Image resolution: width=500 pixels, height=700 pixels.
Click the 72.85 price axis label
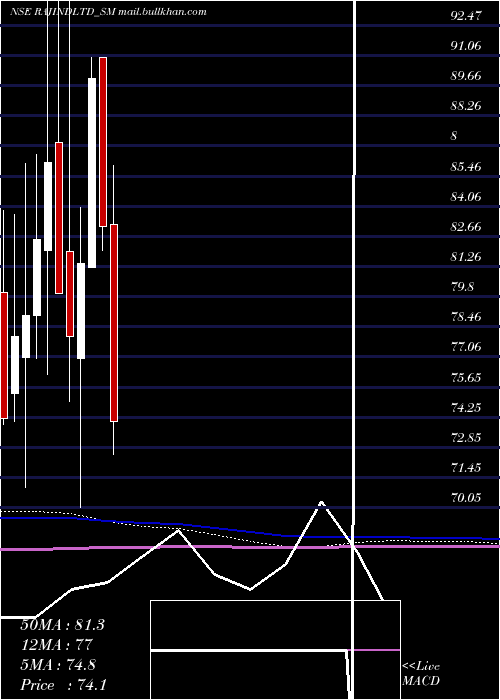(466, 438)
